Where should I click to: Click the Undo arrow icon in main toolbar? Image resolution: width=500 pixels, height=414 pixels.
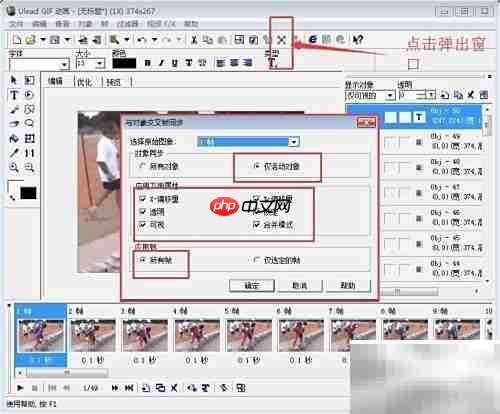pyautogui.click(x=142, y=40)
